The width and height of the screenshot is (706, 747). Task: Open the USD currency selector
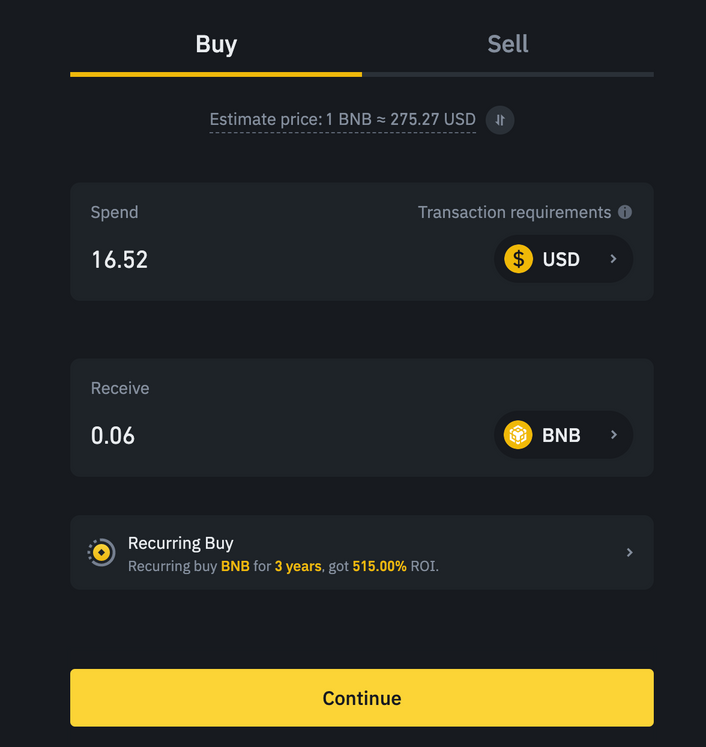pos(561,259)
